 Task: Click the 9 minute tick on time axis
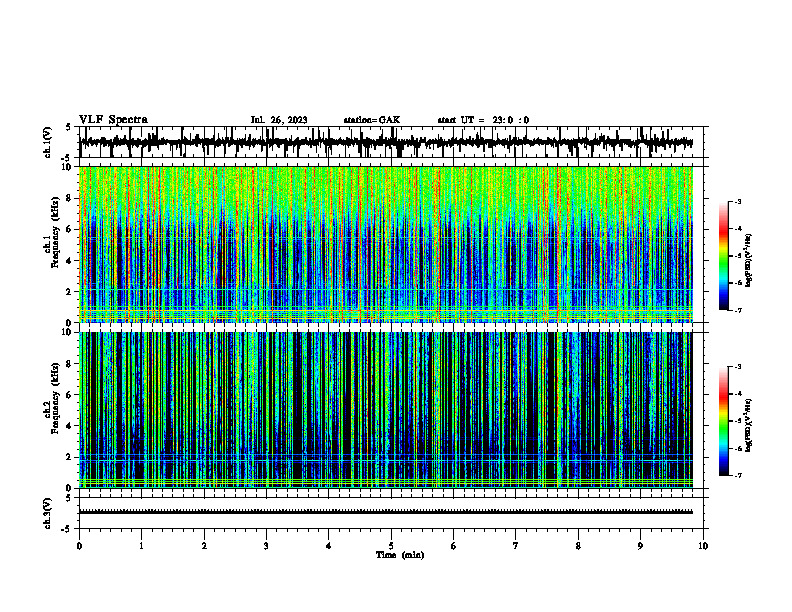coord(640,546)
